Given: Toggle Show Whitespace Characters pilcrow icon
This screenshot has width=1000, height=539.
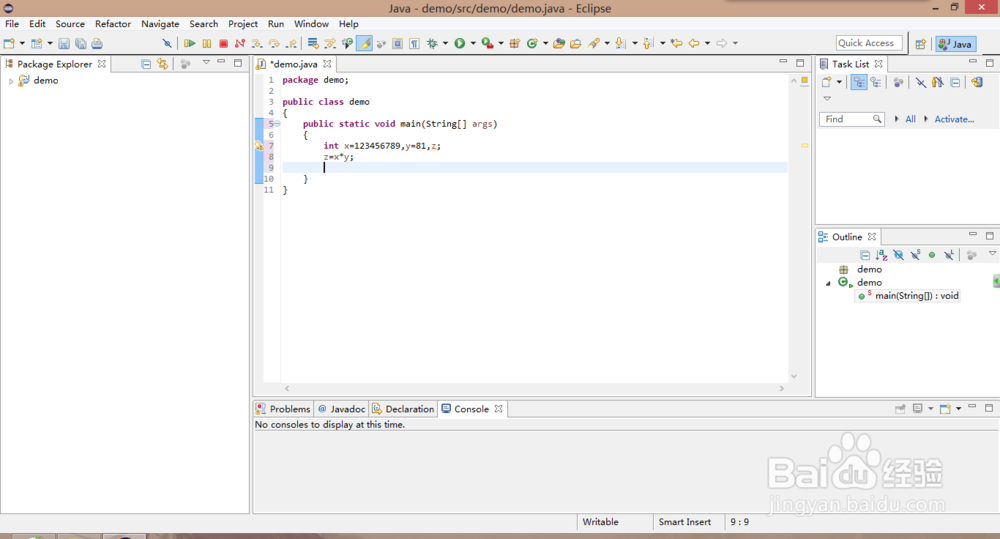Looking at the screenshot, I should [415, 43].
